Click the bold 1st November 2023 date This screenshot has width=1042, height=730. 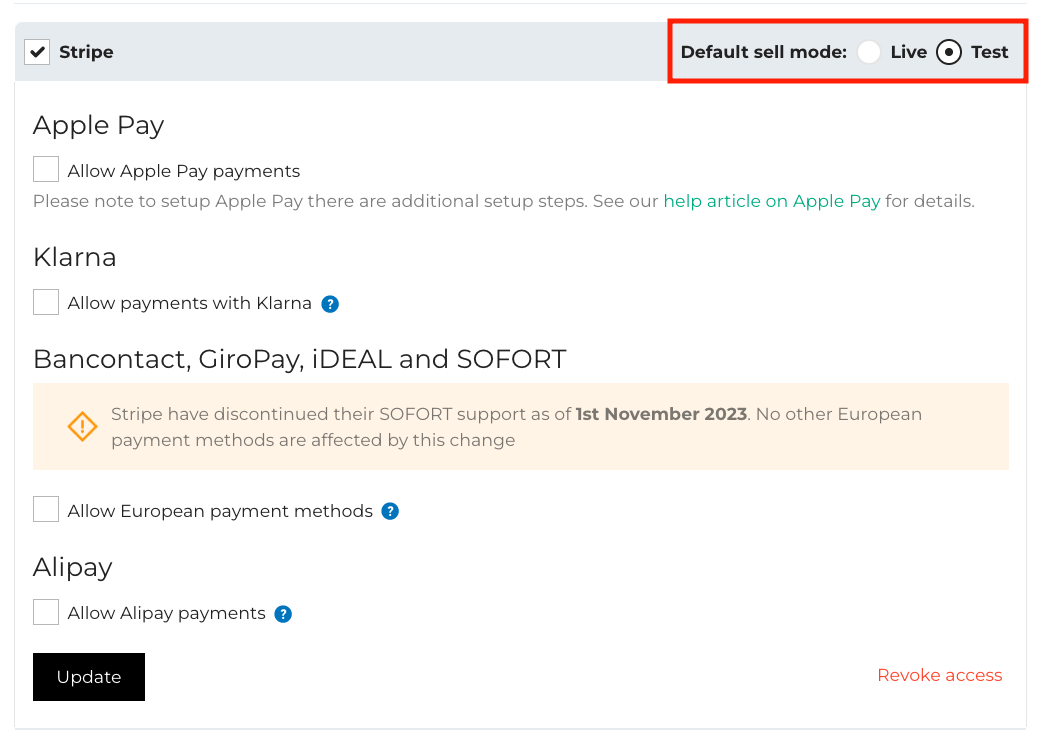click(x=661, y=414)
